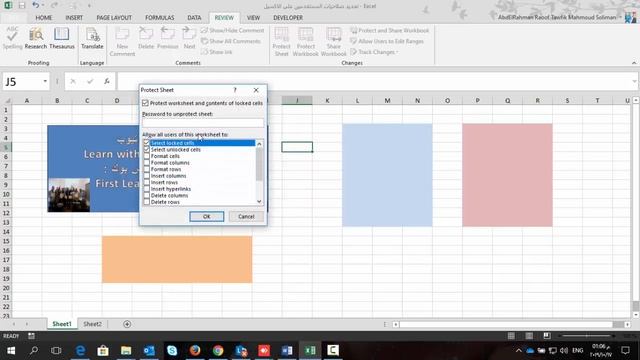This screenshot has height=360, width=640.
Task: Click the macro recording status bar icon
Action: [x=31, y=336]
